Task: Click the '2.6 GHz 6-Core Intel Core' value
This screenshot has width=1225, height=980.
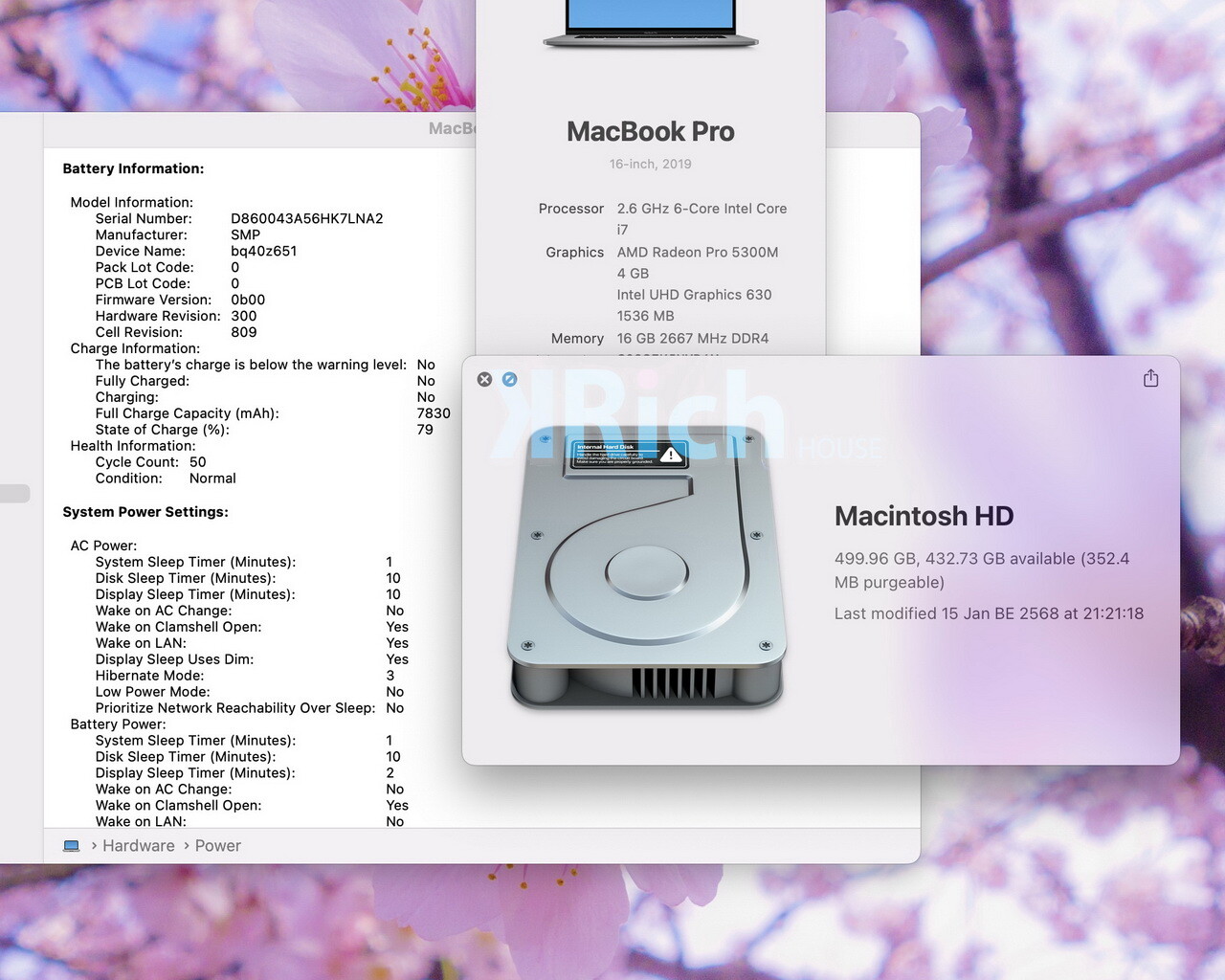Action: coord(702,209)
